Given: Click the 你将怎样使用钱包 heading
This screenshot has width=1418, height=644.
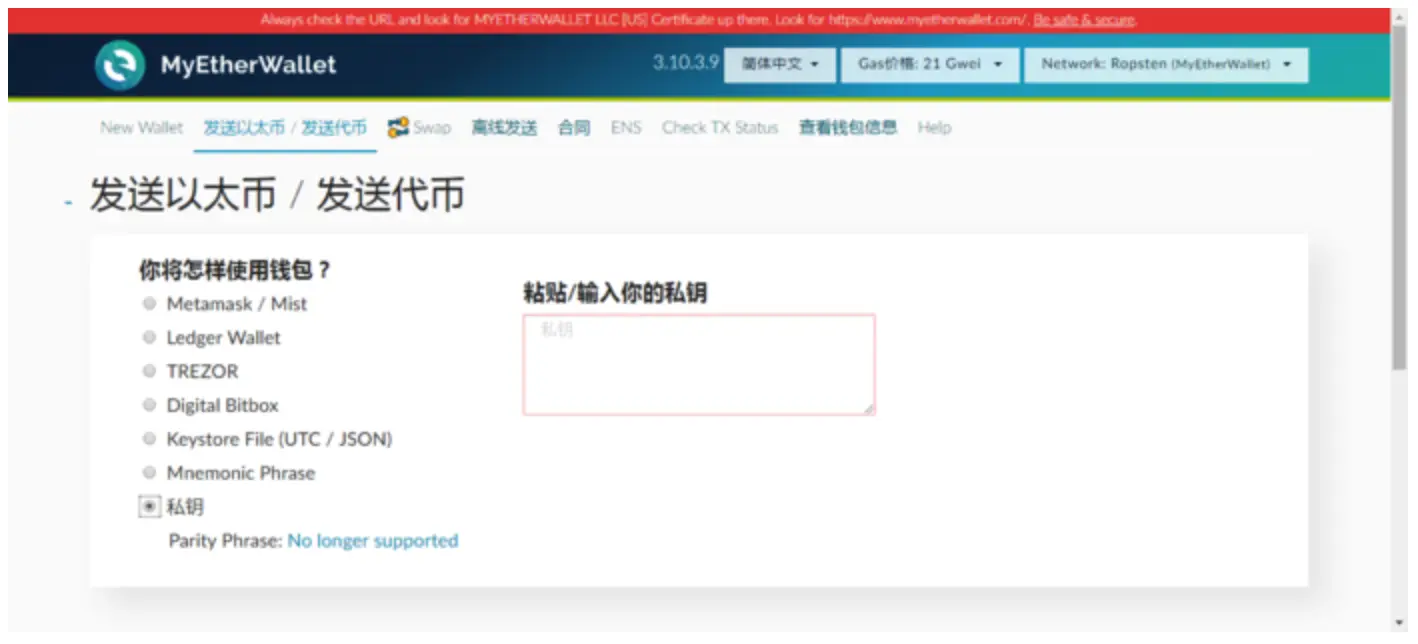Looking at the screenshot, I should coord(235,270).
